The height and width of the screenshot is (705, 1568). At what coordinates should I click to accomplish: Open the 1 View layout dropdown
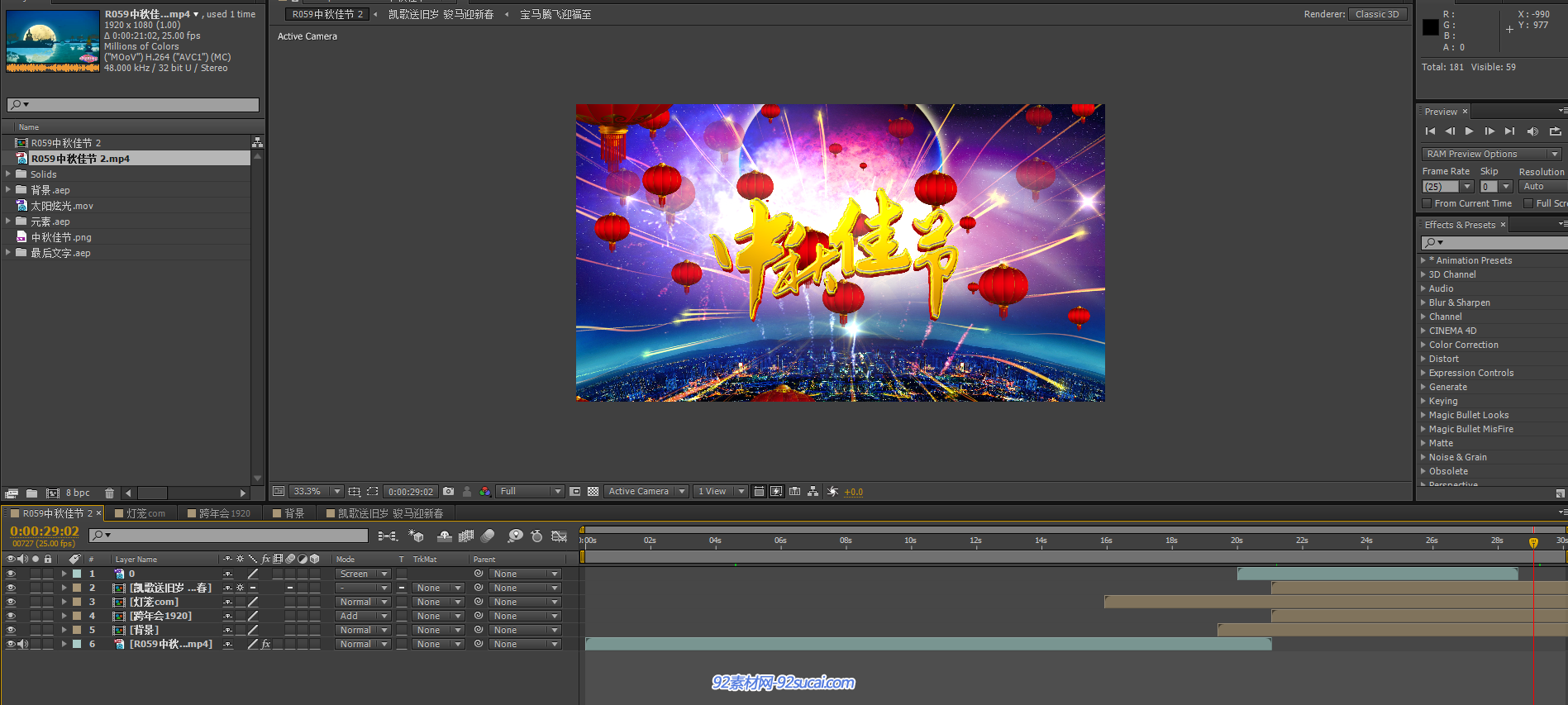pyautogui.click(x=720, y=491)
